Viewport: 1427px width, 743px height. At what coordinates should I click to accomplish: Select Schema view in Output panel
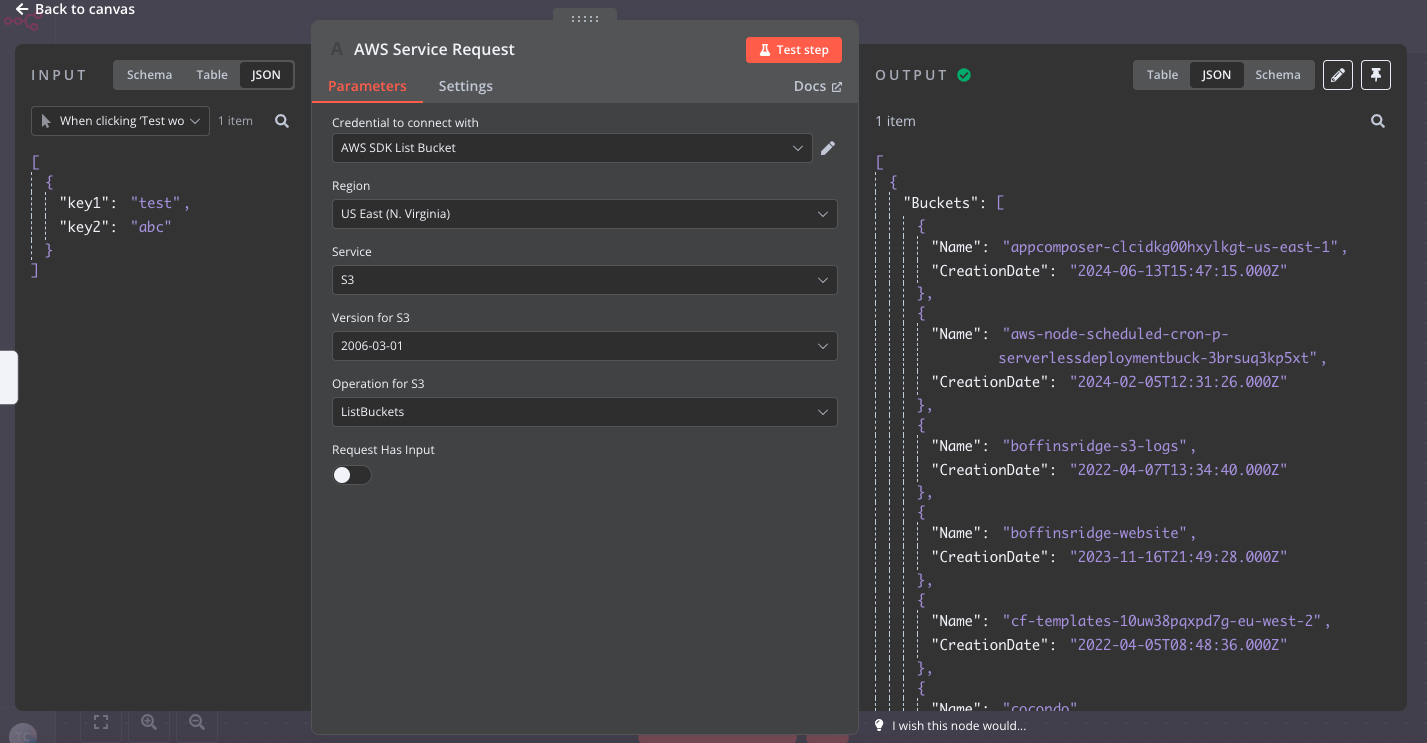pyautogui.click(x=1278, y=75)
